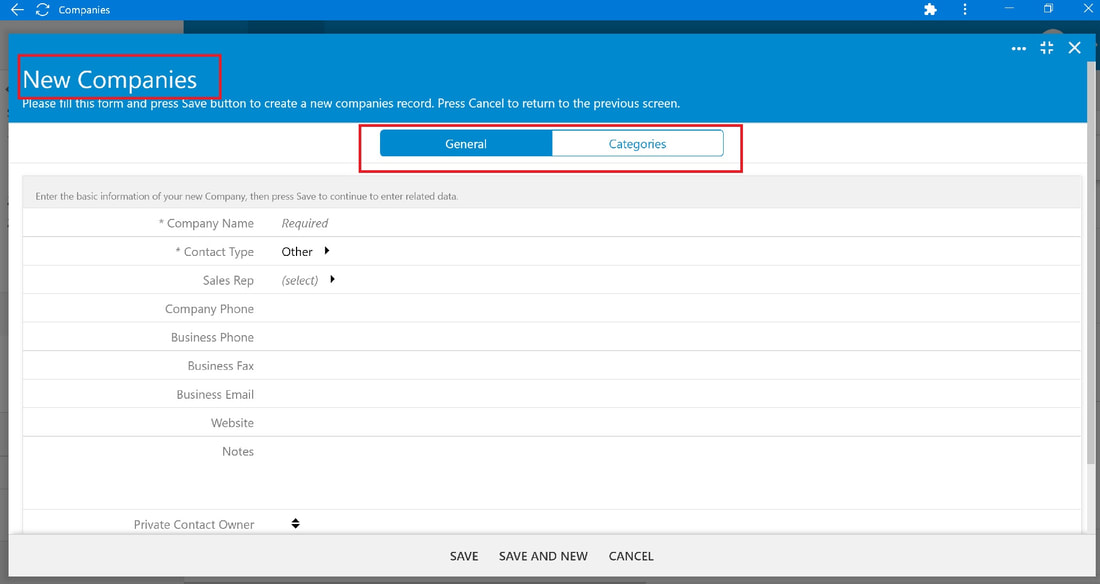Click the Save button
Viewport: 1100px width, 584px height.
click(464, 556)
